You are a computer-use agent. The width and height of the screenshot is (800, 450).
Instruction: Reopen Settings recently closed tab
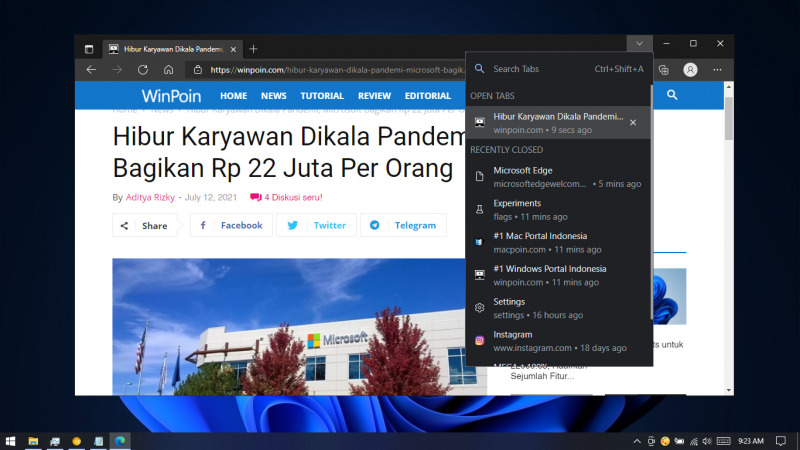tap(558, 308)
